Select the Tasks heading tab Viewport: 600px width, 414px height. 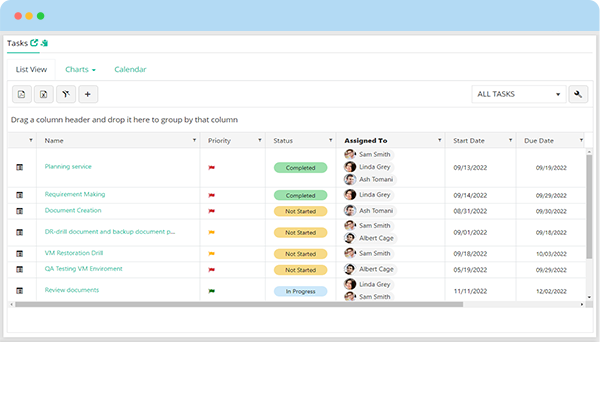pos(17,43)
